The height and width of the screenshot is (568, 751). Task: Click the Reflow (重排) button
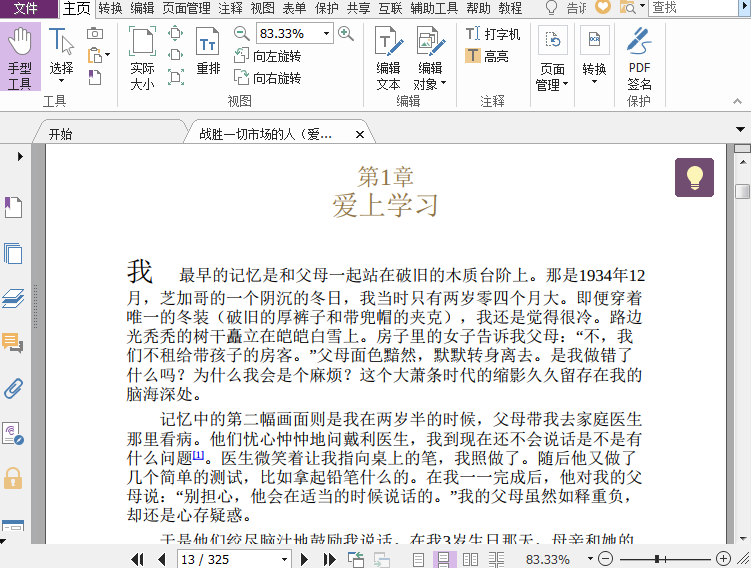point(208,51)
